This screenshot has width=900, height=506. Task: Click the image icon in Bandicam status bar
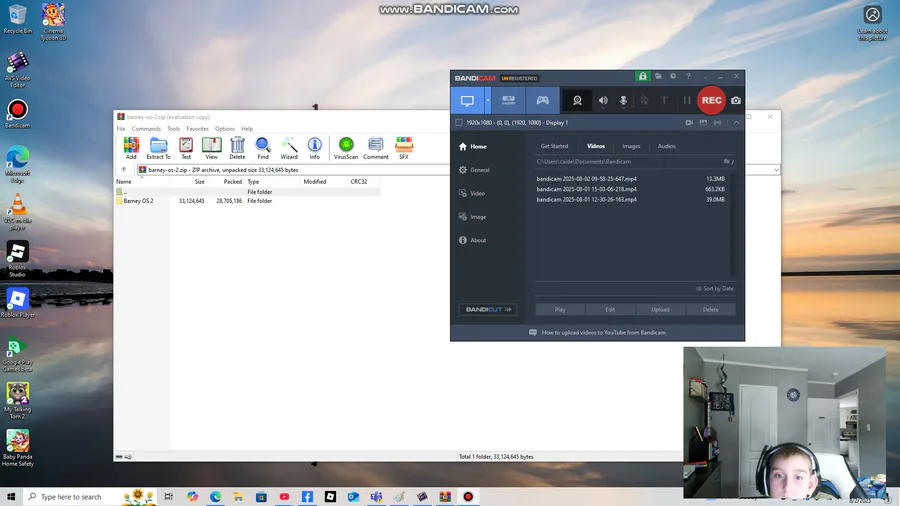[x=703, y=122]
